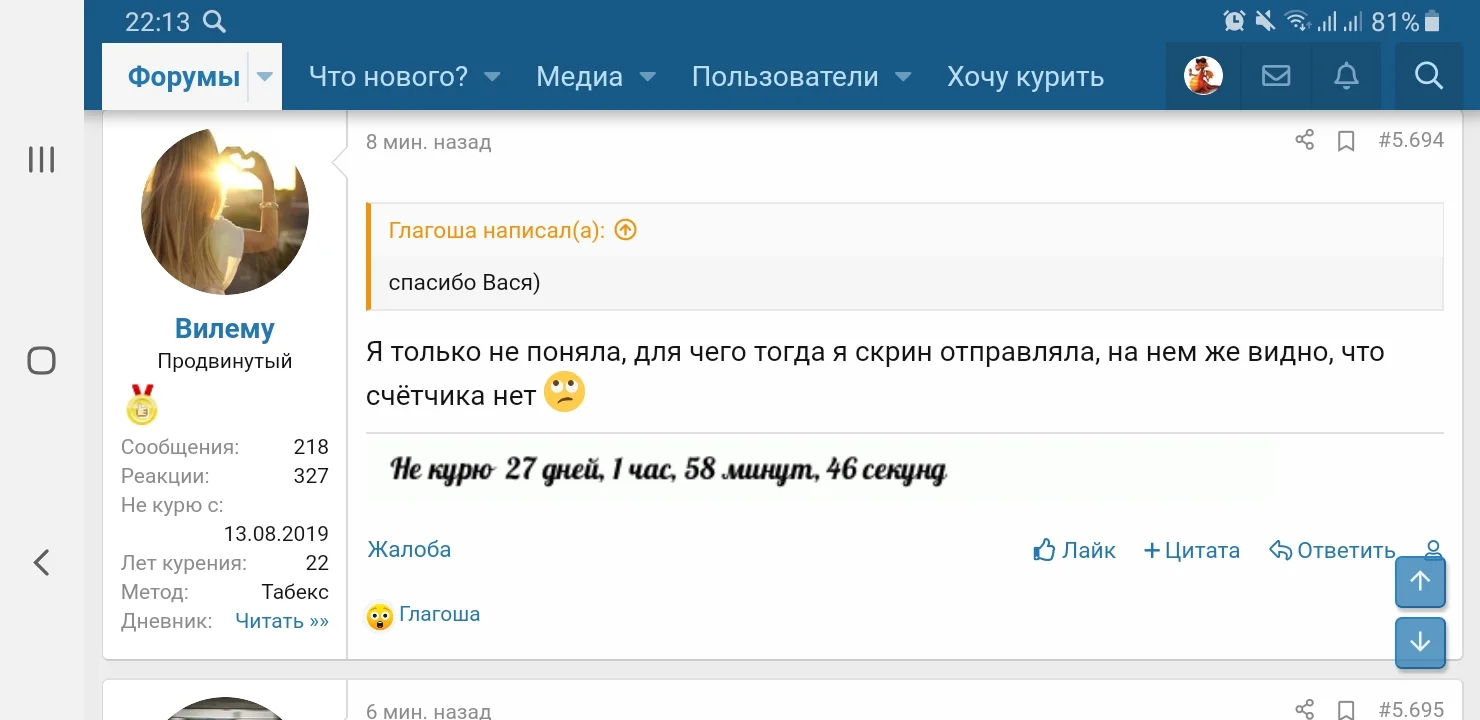Open Вилему's profile picture thumbnail
This screenshot has height=720, width=1480.
[224, 211]
